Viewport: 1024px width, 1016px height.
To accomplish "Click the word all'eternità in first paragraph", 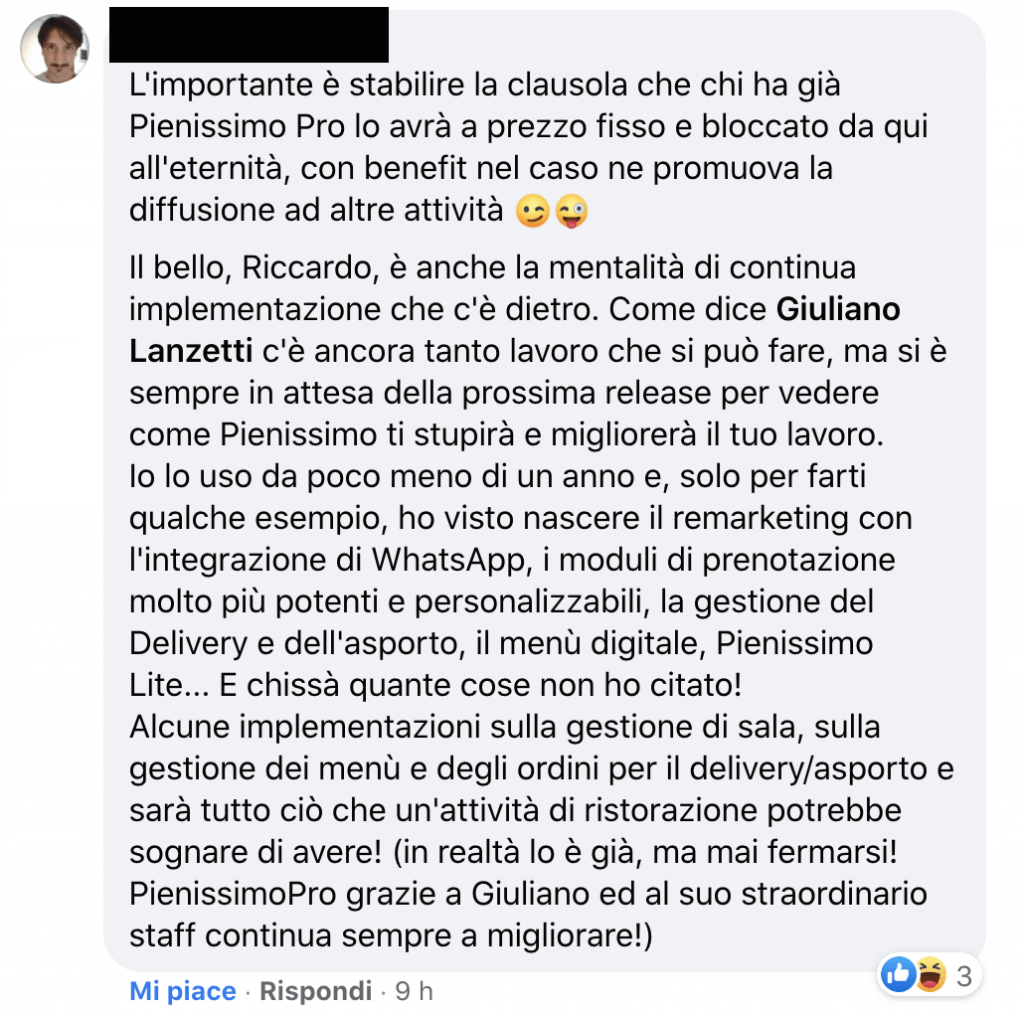I will [x=210, y=168].
